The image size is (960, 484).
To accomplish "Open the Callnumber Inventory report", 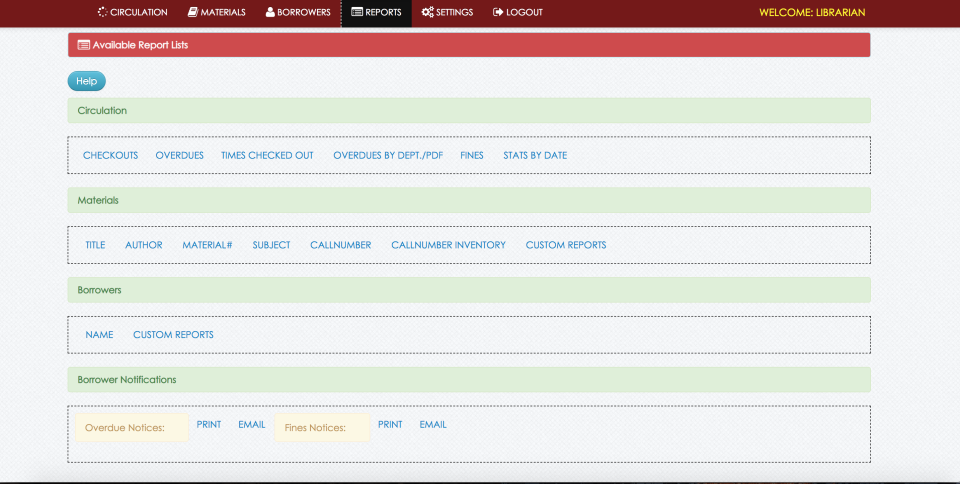I will [448, 245].
